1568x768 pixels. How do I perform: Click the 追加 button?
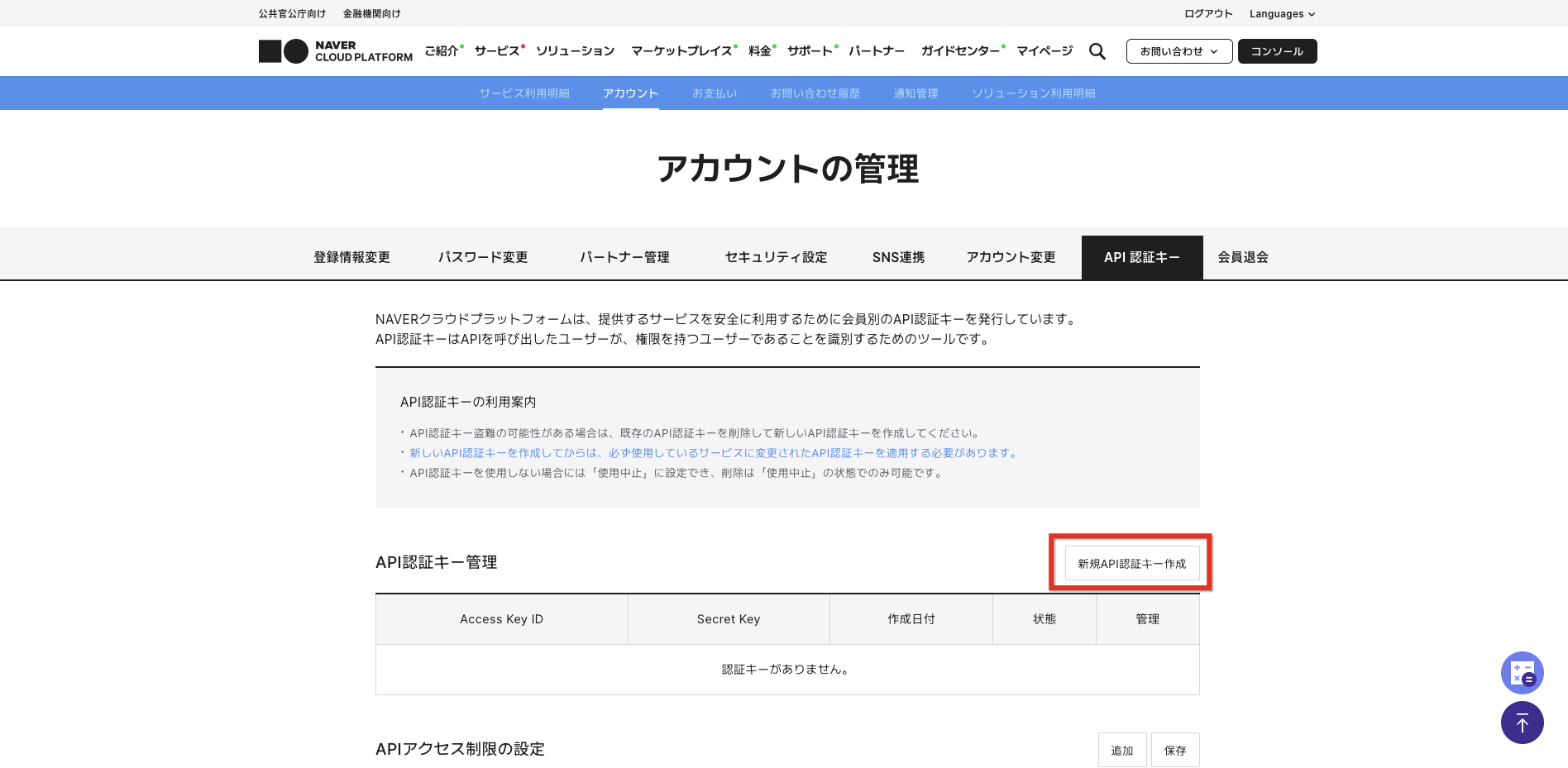[1122, 750]
